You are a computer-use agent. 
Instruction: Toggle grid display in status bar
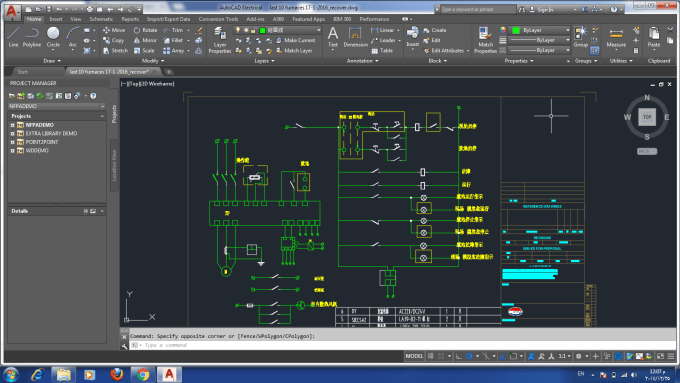tap(431, 356)
